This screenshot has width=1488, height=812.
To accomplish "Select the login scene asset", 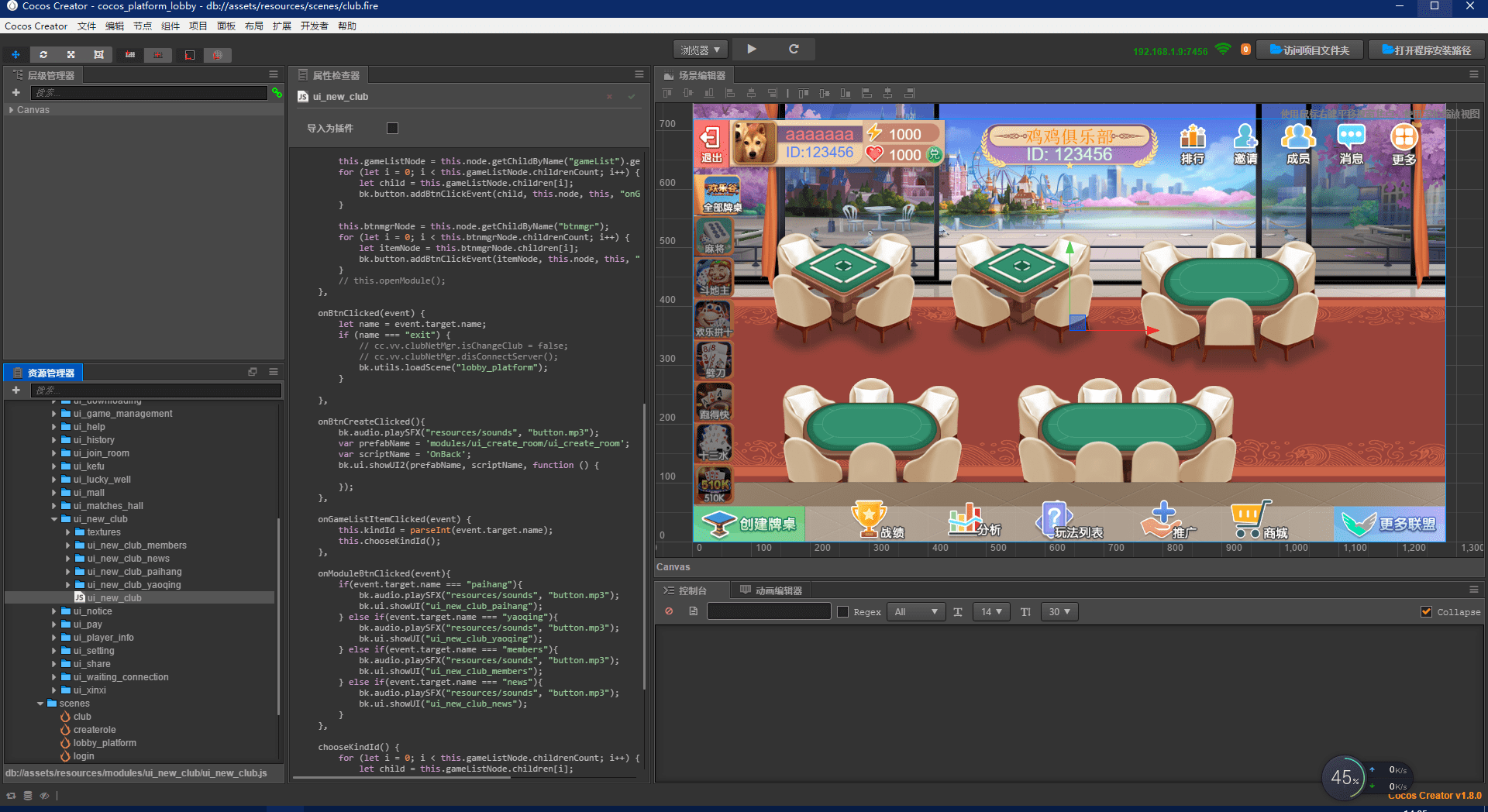I will [84, 756].
